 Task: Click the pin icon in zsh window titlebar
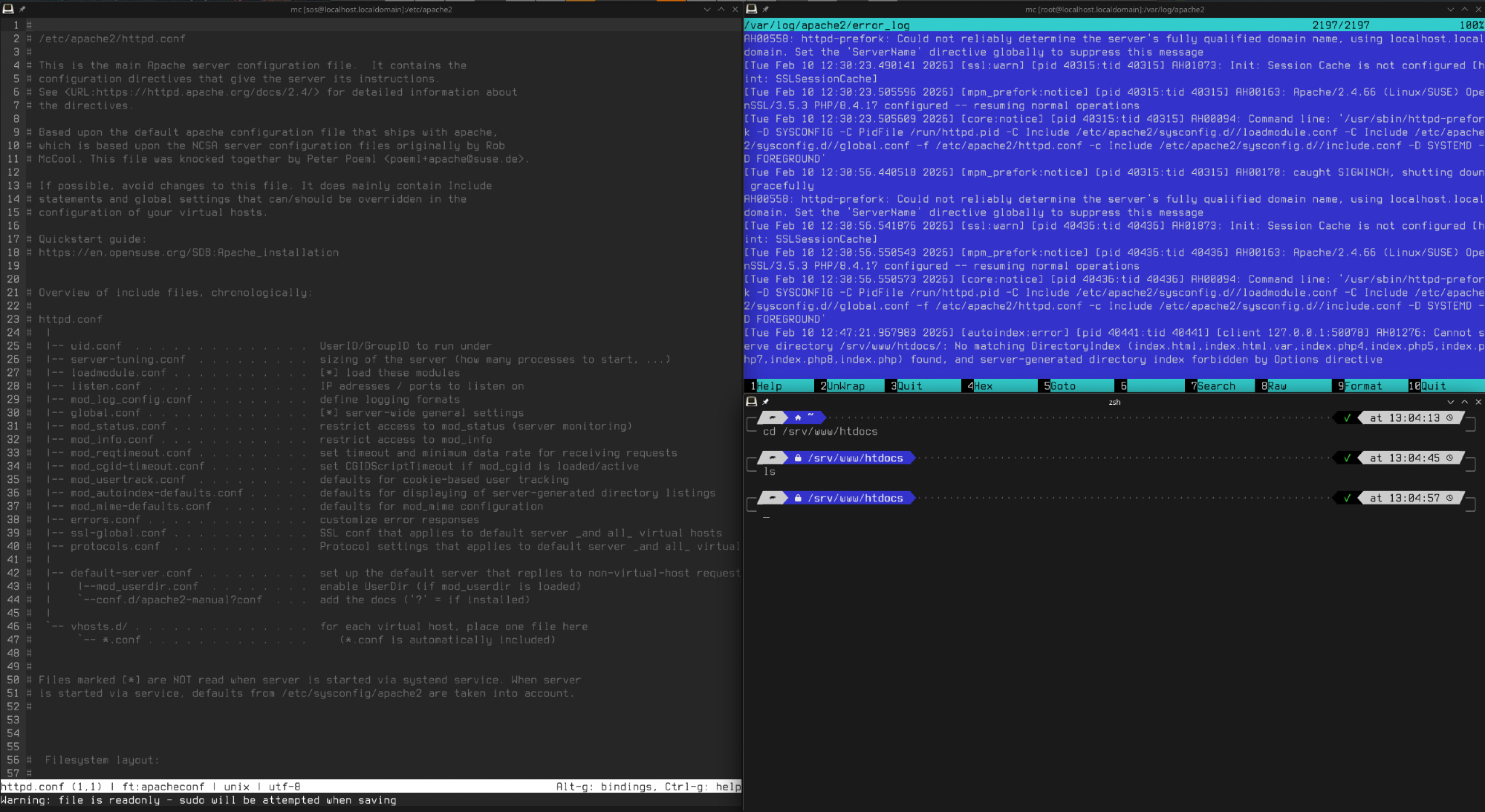[766, 402]
